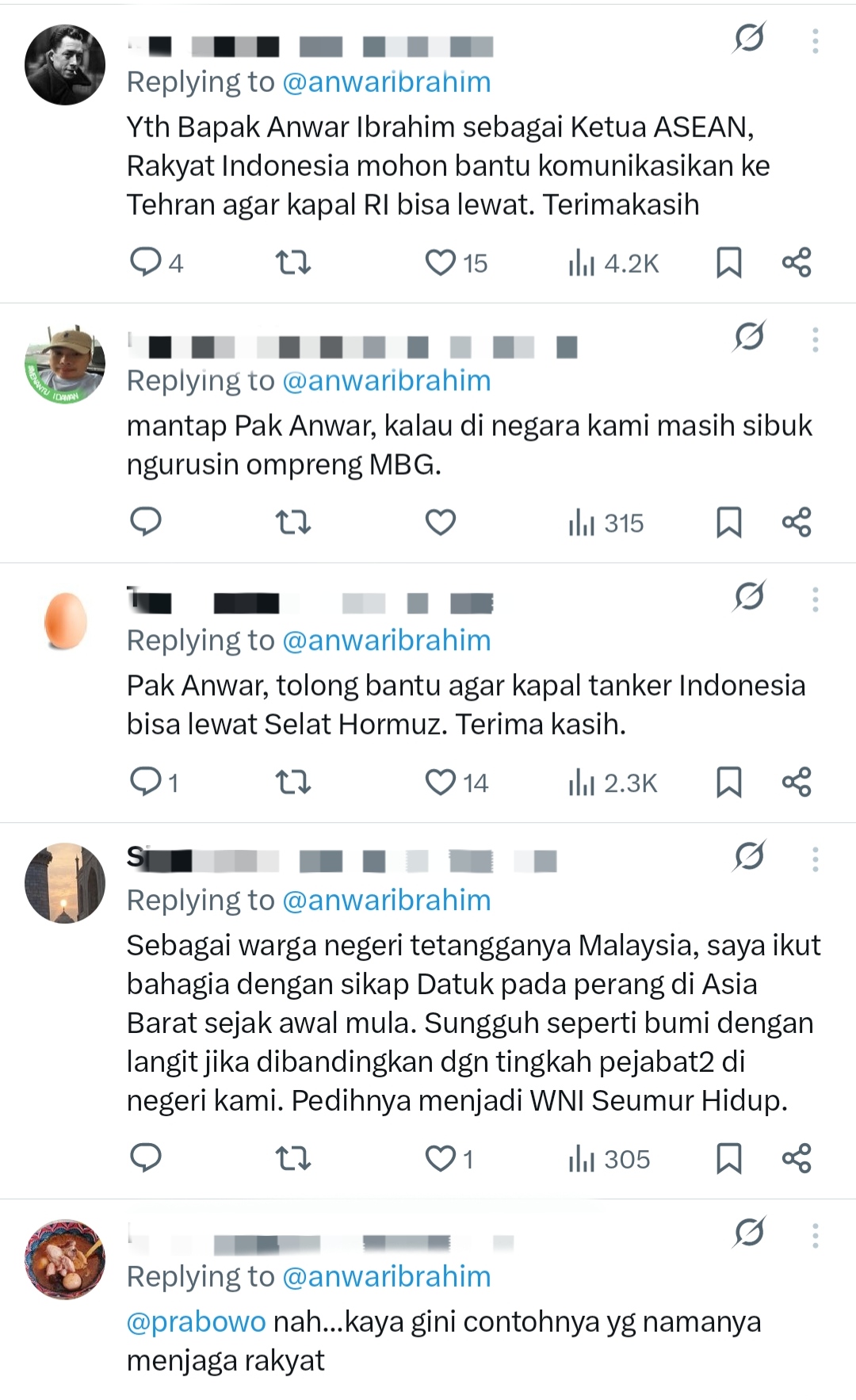Bookmark the ompreng MBG reply
856x1400 pixels.
point(728,522)
